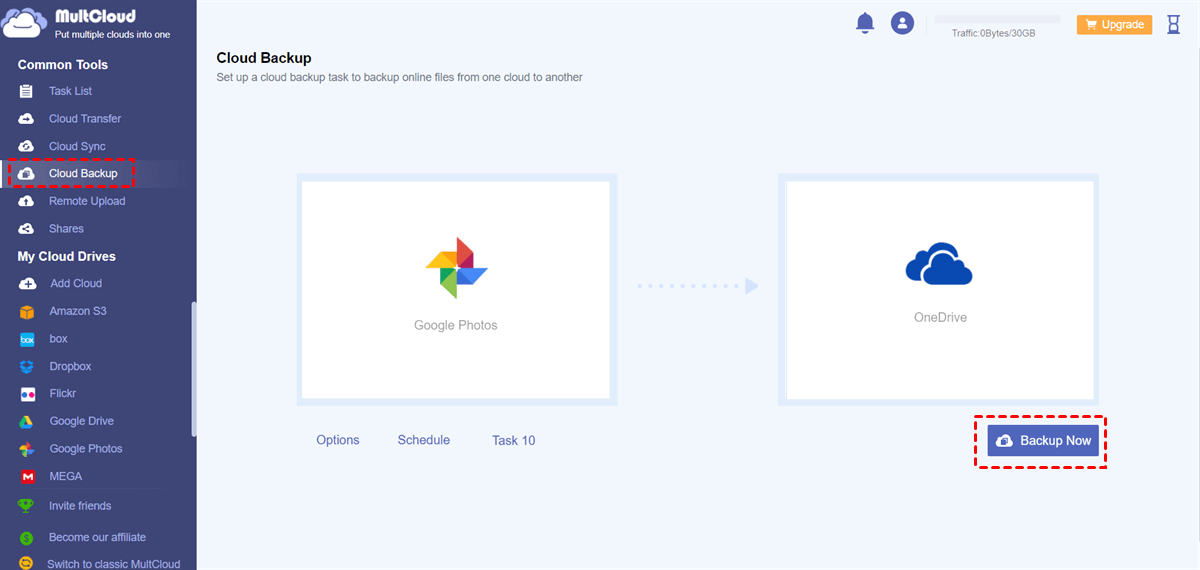The width and height of the screenshot is (1200, 570).
Task: Click the sidebar scrollbar
Action: 194,369
